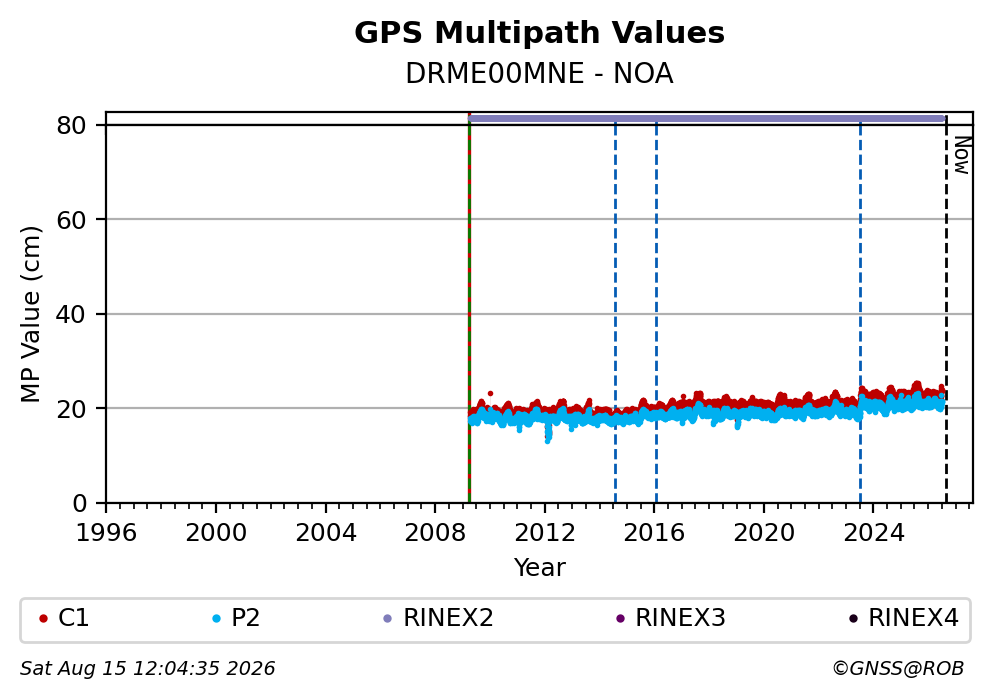Viewport: 992px width, 699px height.
Task: Click the 'RINEX4' legend label
Action: [x=913, y=618]
